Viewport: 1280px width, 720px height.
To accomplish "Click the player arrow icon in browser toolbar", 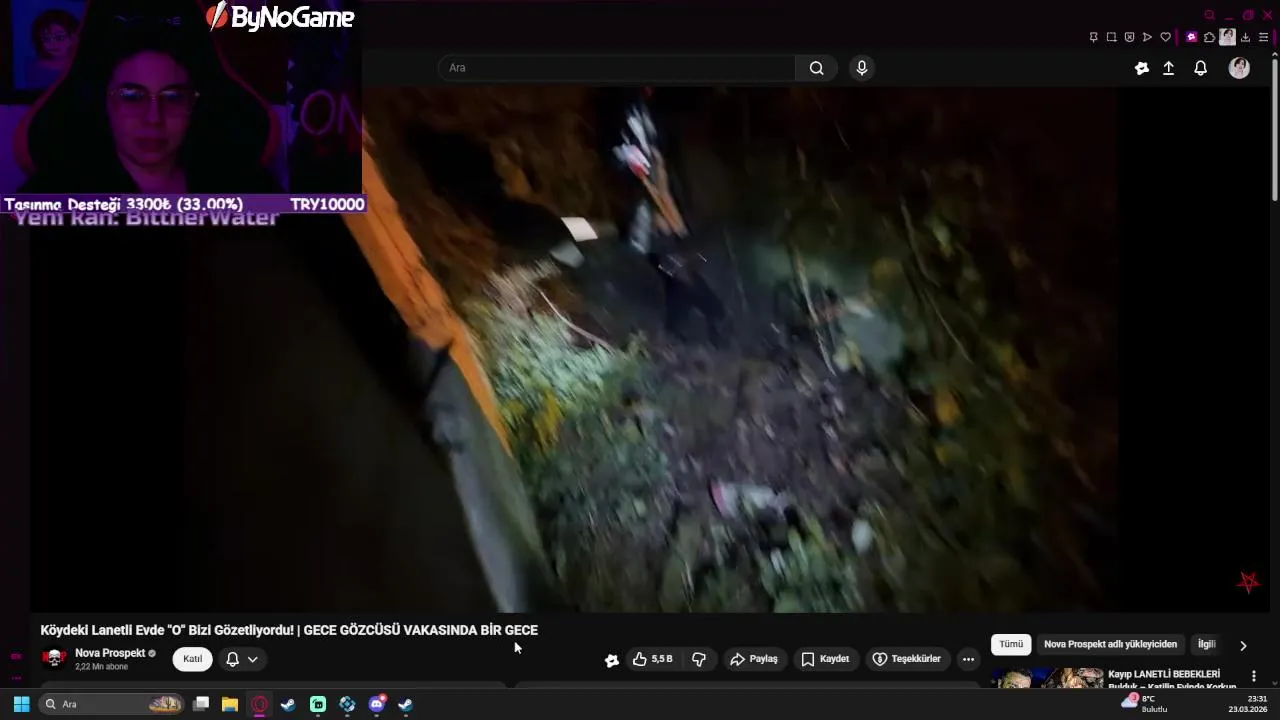I will (x=1147, y=37).
